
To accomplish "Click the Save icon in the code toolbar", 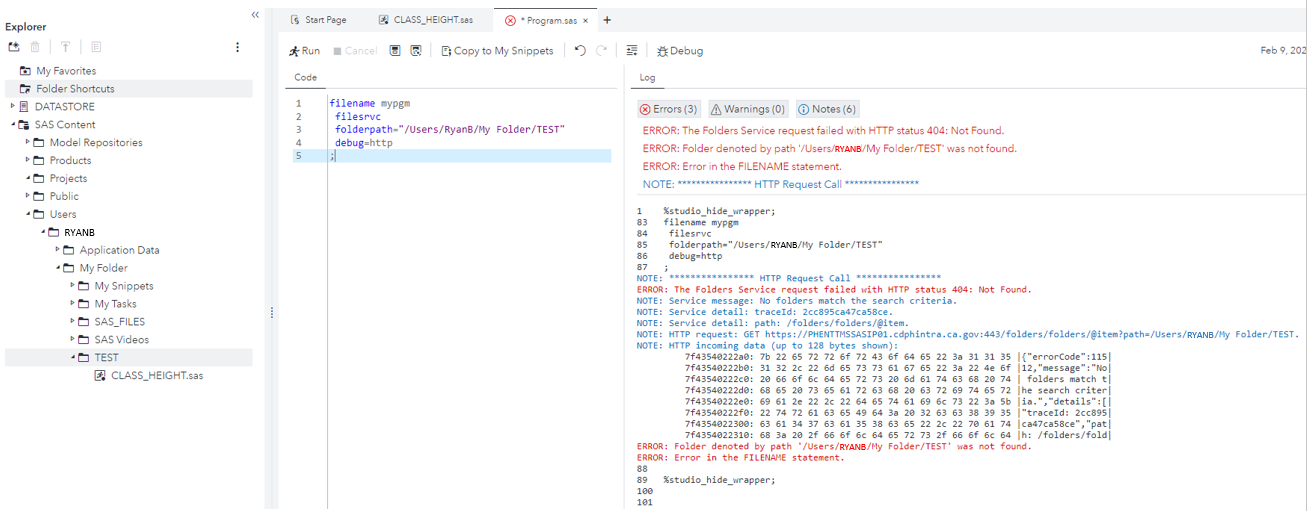I will click(x=395, y=51).
